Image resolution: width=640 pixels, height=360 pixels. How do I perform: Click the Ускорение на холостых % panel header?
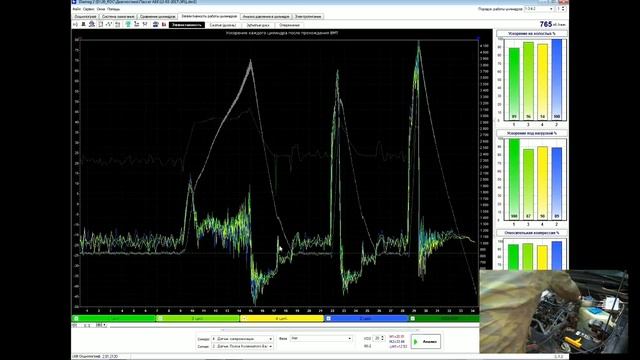(531, 33)
